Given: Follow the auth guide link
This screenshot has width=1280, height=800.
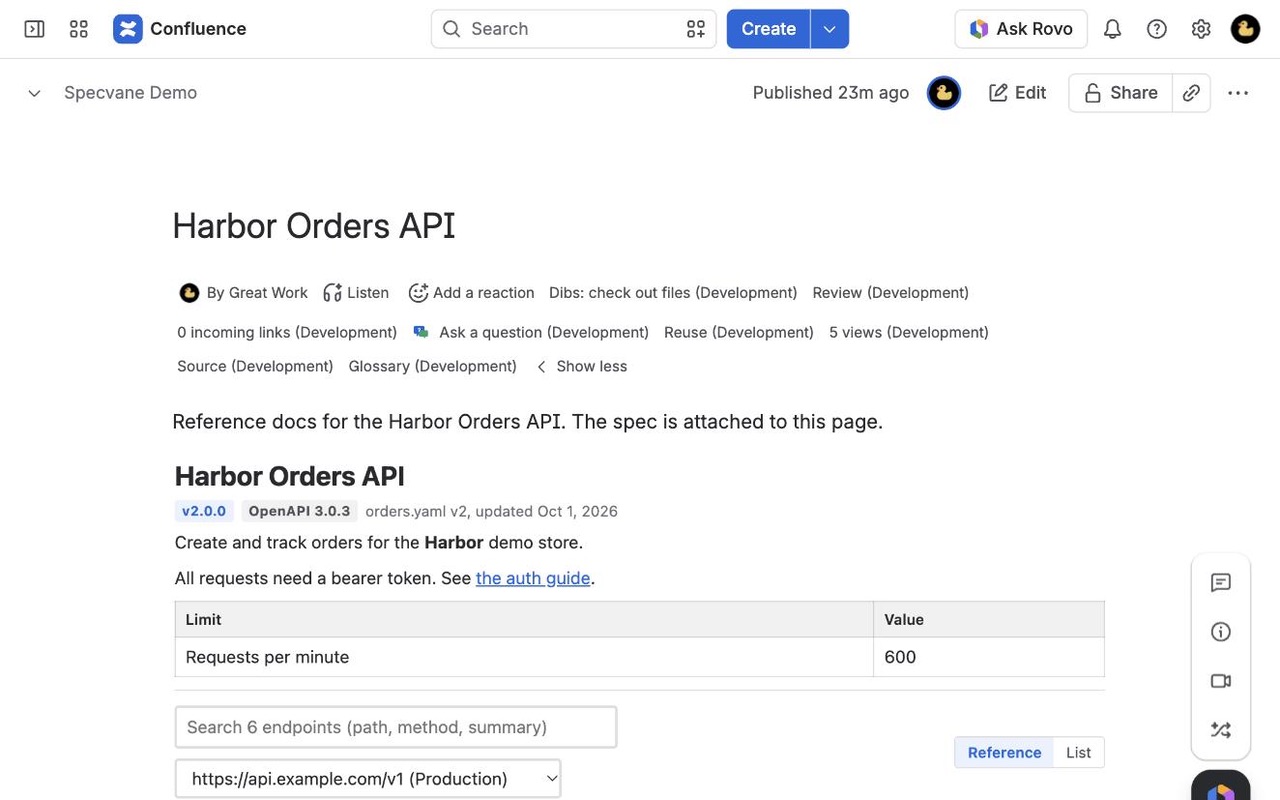Looking at the screenshot, I should click(533, 578).
